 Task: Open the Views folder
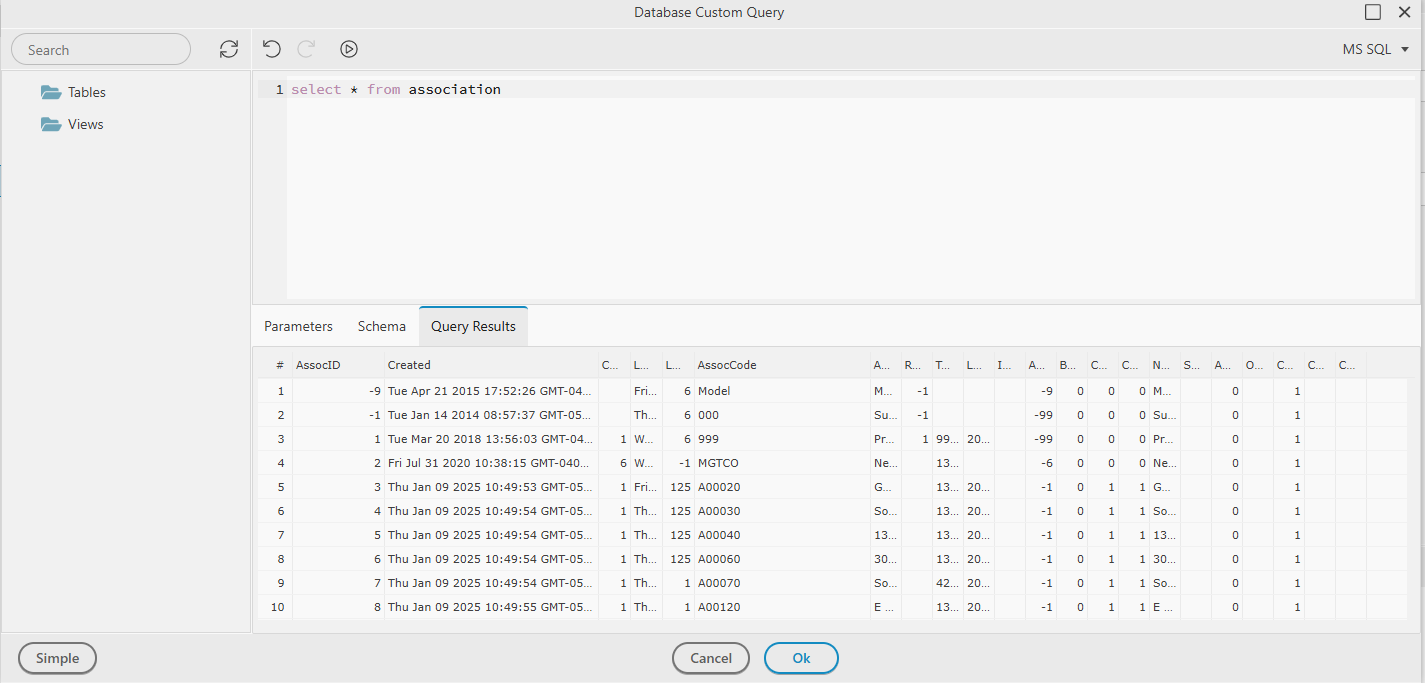pos(72,124)
